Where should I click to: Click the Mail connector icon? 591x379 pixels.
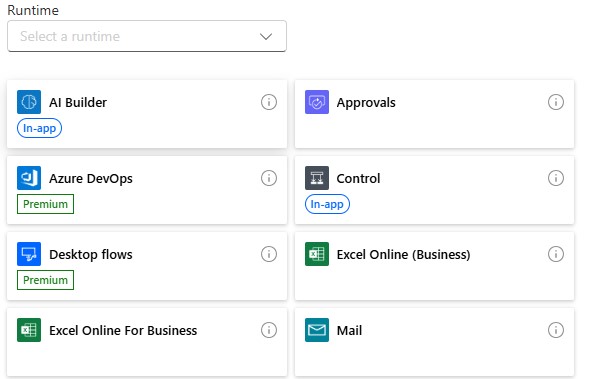[317, 330]
